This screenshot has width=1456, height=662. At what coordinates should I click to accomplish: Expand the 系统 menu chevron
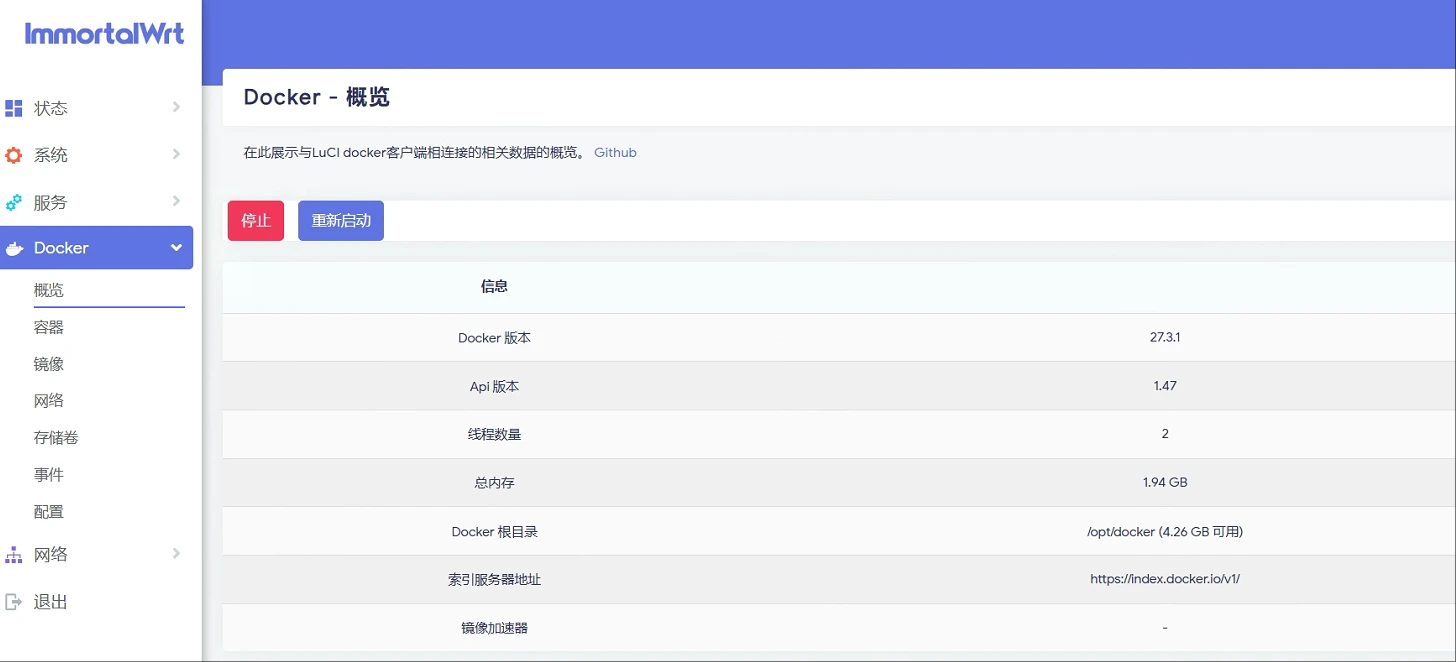point(176,154)
